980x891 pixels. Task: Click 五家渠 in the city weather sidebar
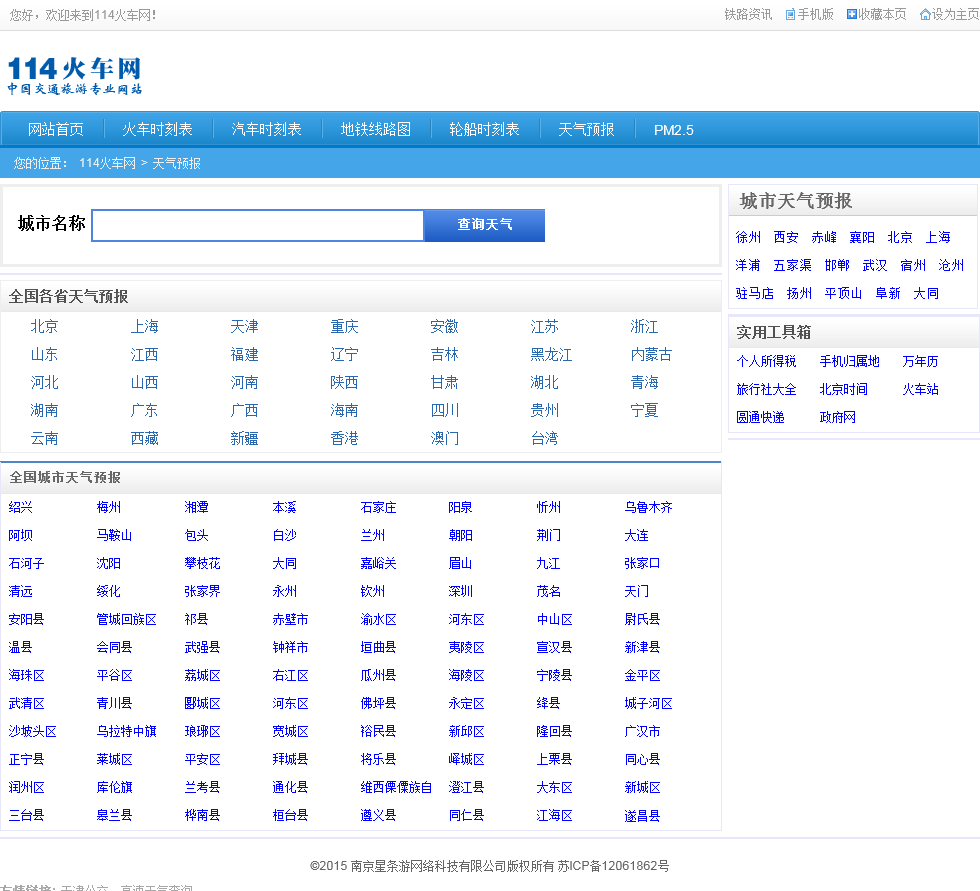(x=792, y=266)
